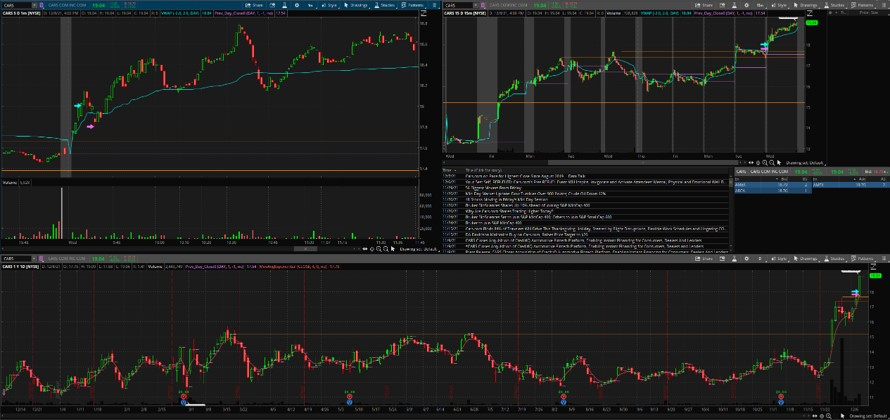The height and width of the screenshot is (420, 890).
Task: Click the Volume label in lower-left subchart
Action: click(x=10, y=183)
